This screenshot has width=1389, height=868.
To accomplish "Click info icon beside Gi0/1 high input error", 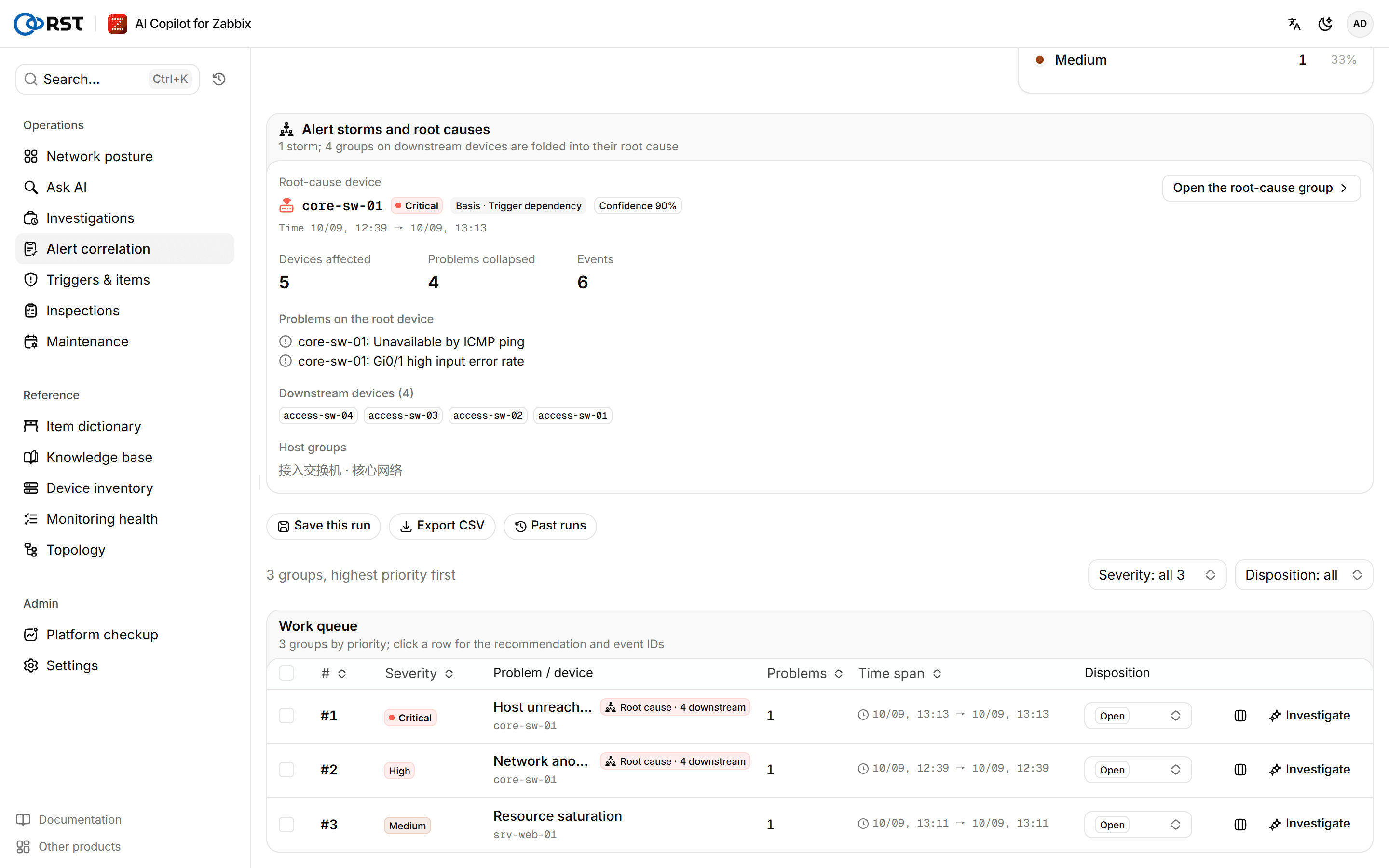I will pos(285,361).
